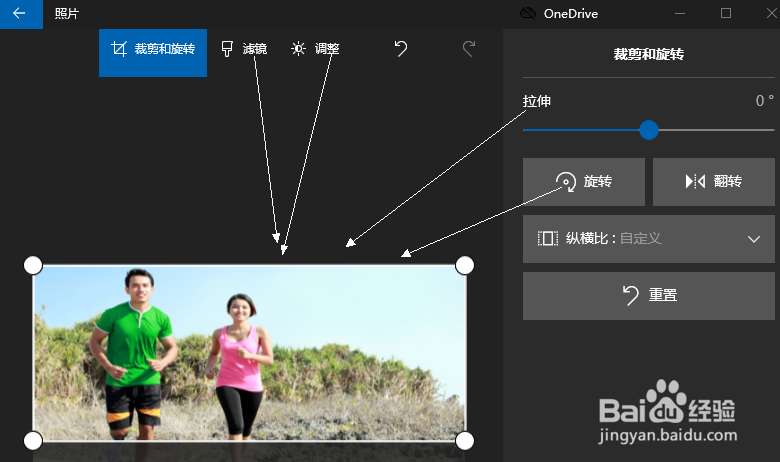Viewport: 780px width, 462px height.
Task: Click the bottom-right crop handle
Action: coord(465,441)
